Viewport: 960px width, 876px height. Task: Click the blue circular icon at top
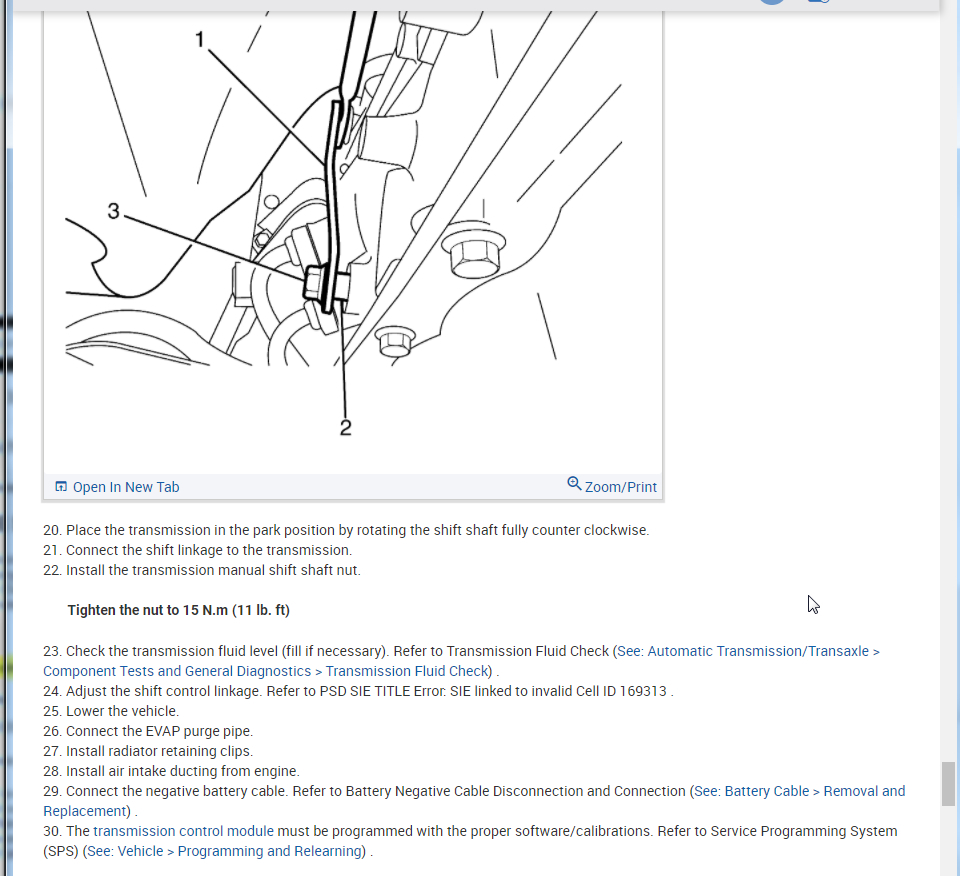pyautogui.click(x=772, y=2)
